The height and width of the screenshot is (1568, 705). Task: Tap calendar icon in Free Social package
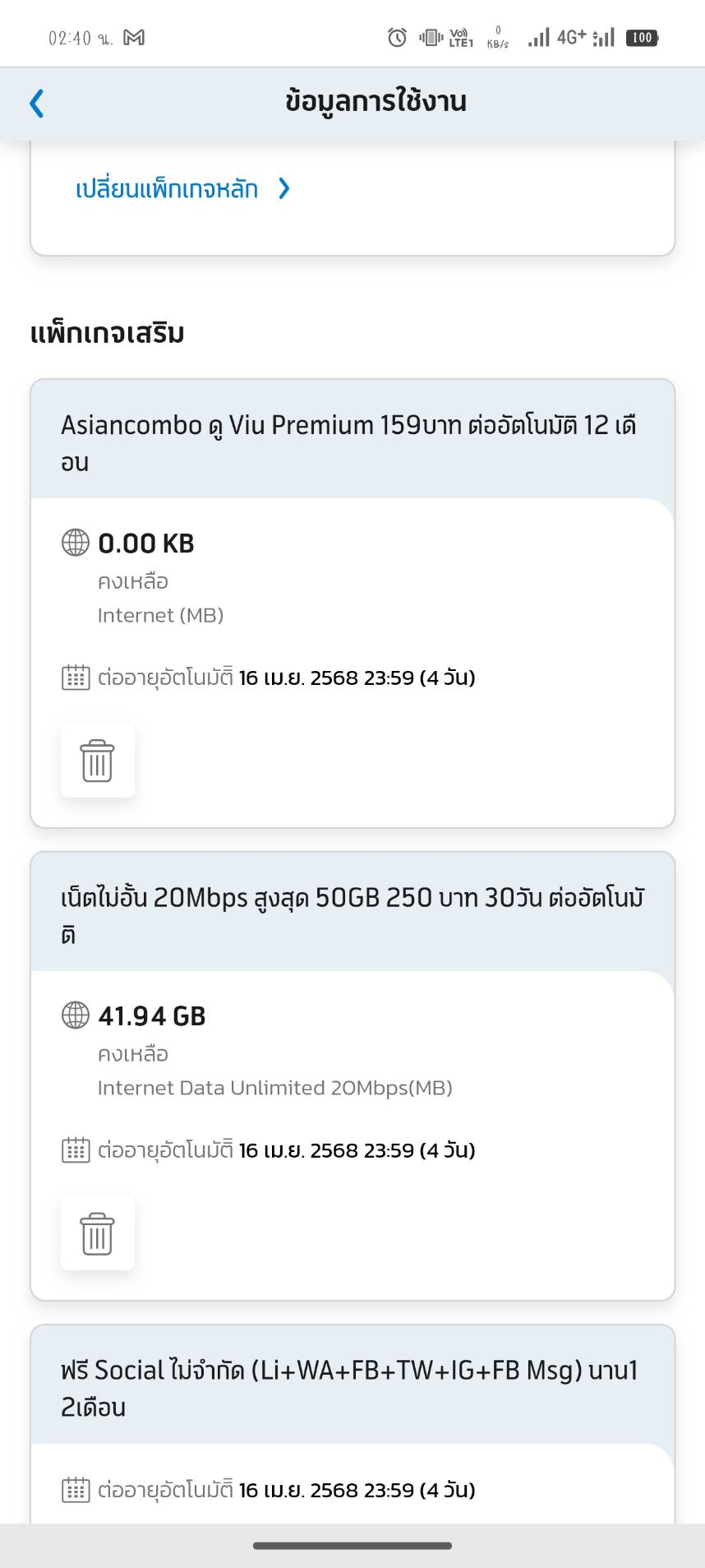76,1490
